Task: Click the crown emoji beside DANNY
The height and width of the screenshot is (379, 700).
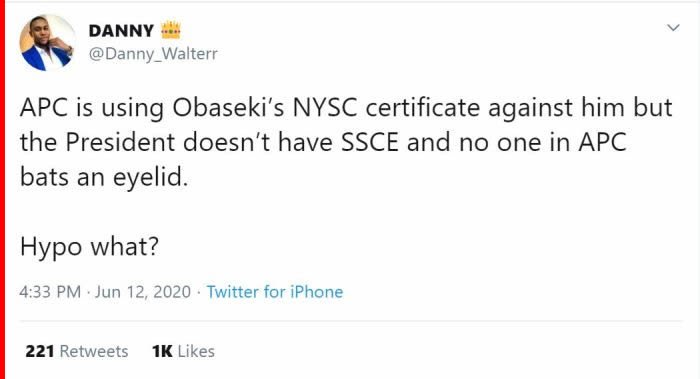Action: [171, 30]
